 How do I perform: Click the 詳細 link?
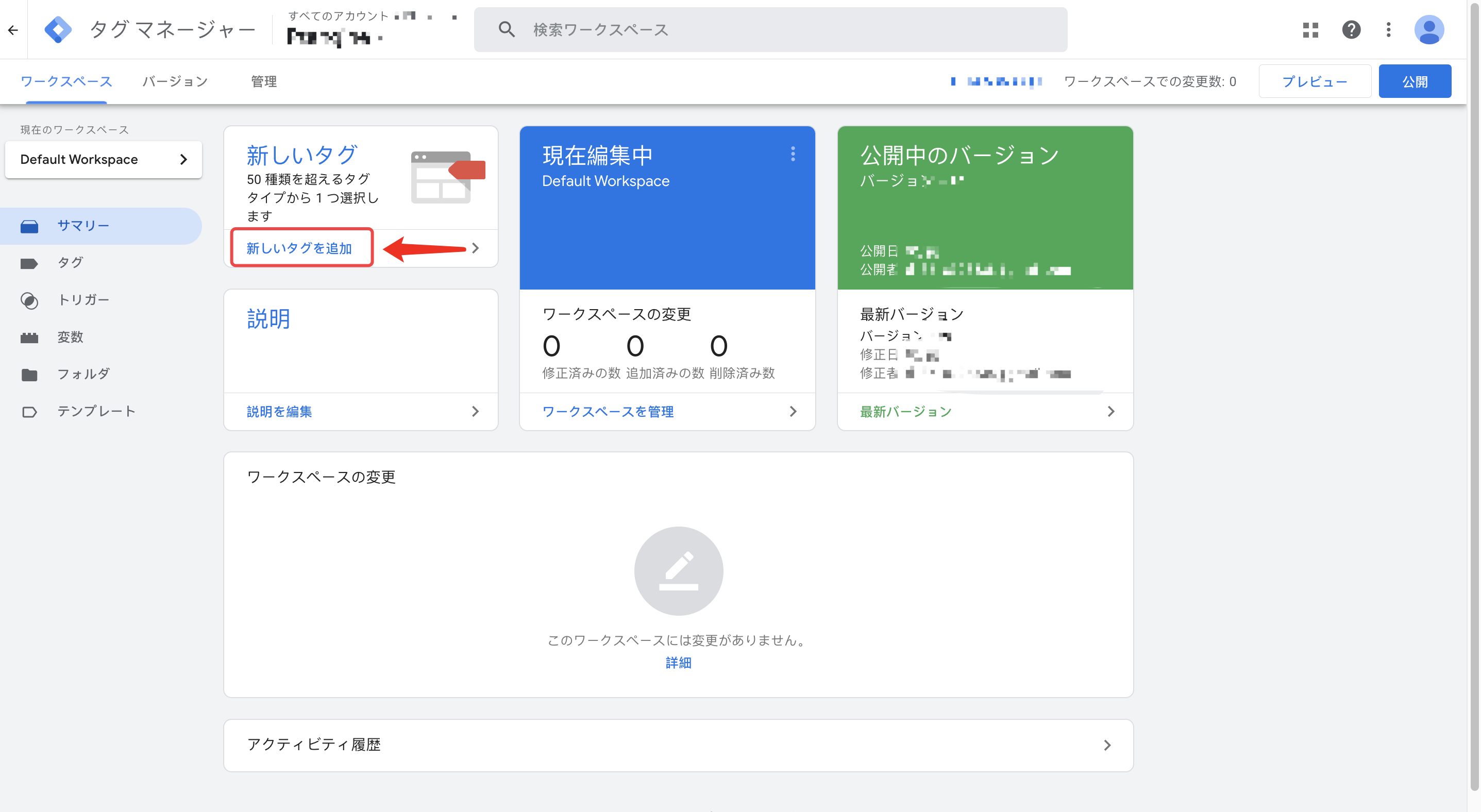click(x=679, y=663)
